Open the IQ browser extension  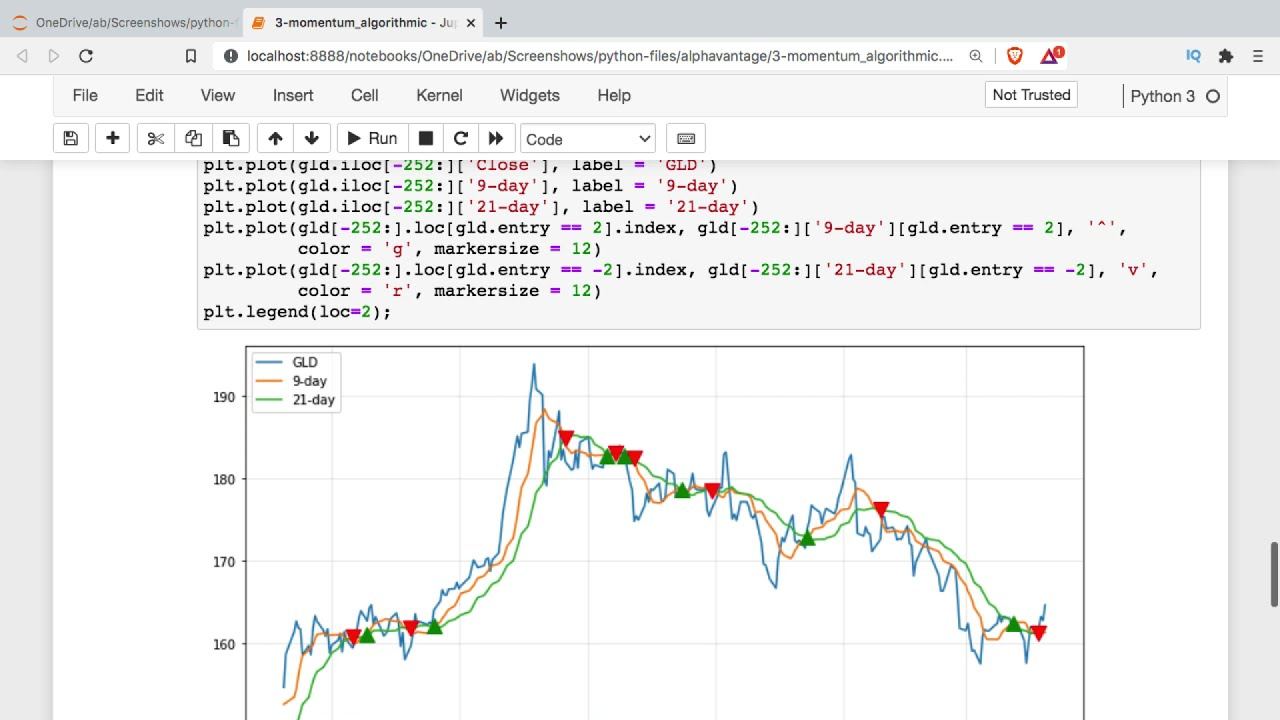click(1193, 56)
